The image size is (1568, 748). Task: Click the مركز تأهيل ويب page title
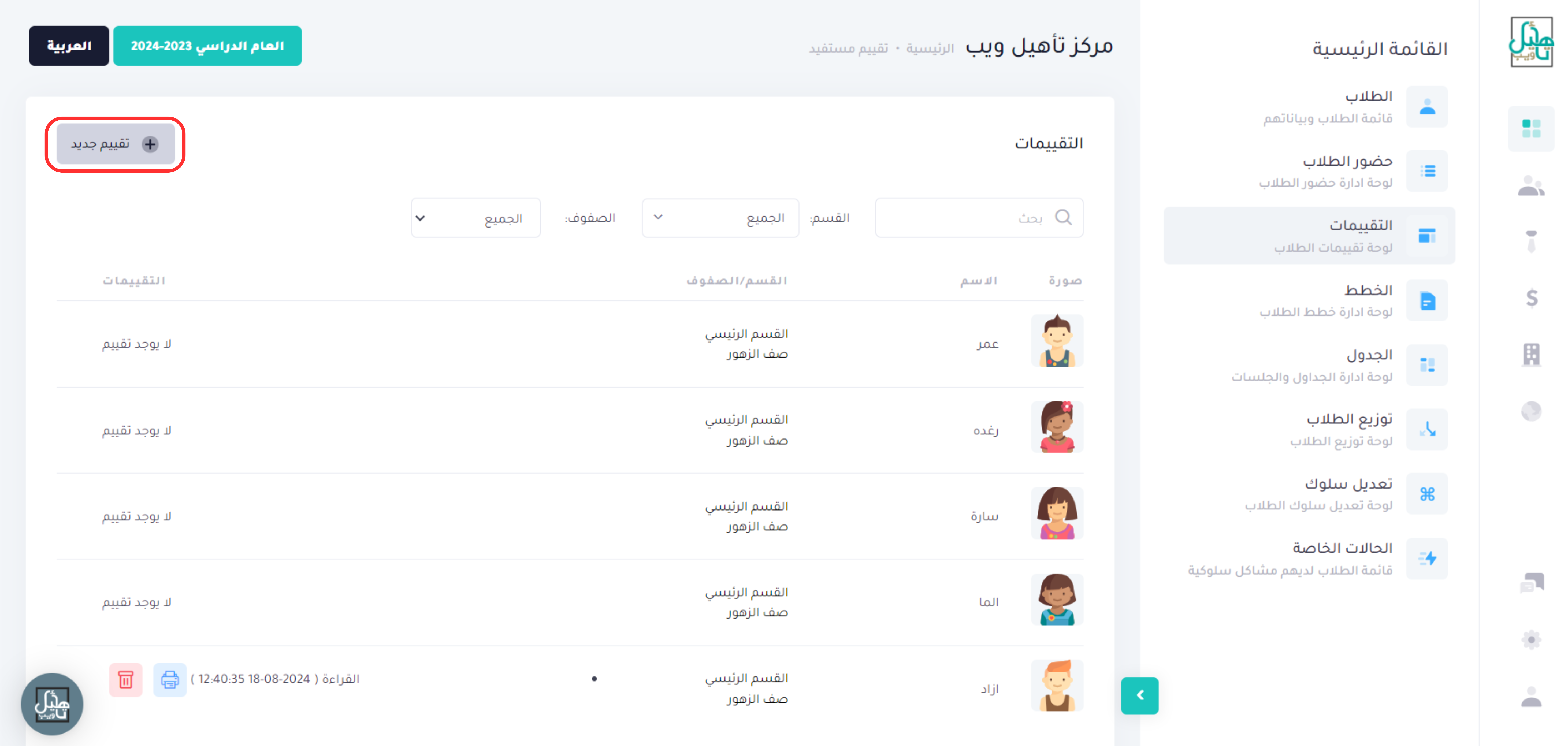pos(1039,46)
